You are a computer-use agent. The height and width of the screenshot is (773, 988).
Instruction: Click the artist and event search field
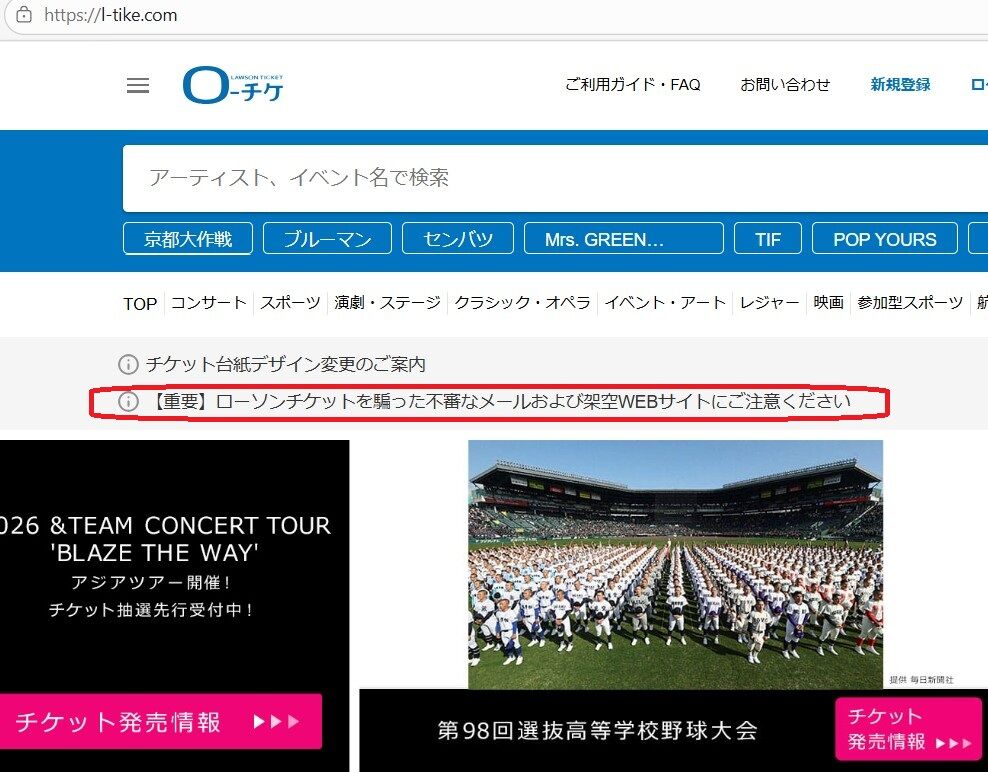tap(555, 178)
